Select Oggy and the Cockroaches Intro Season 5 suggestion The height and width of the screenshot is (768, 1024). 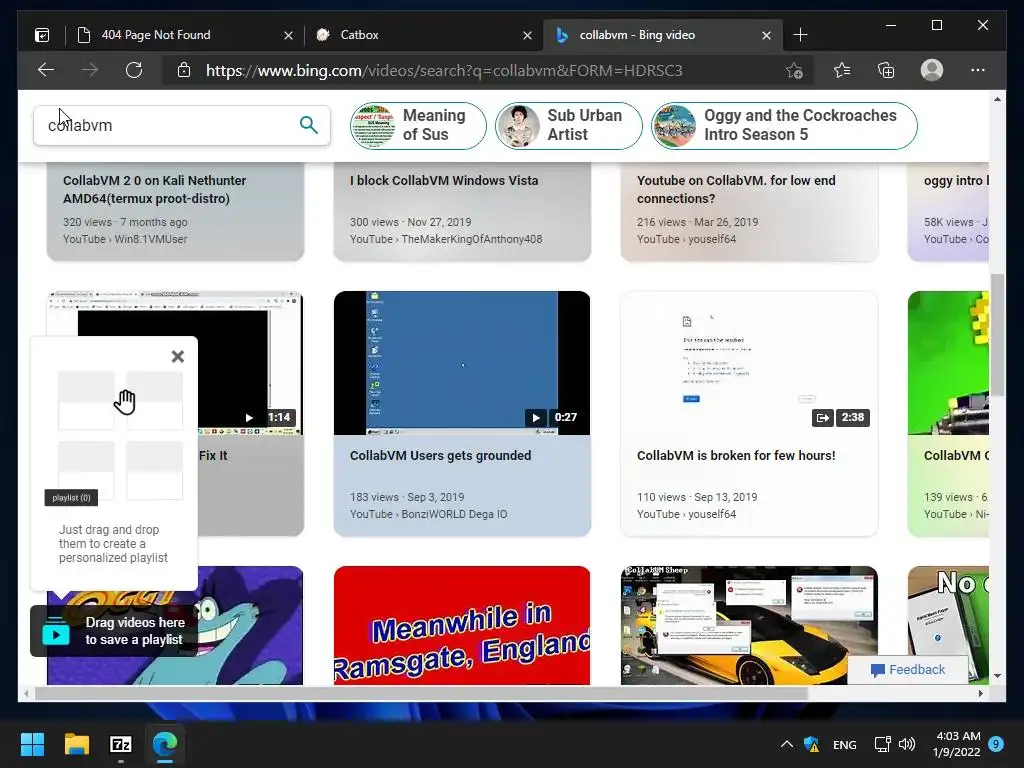(x=784, y=125)
